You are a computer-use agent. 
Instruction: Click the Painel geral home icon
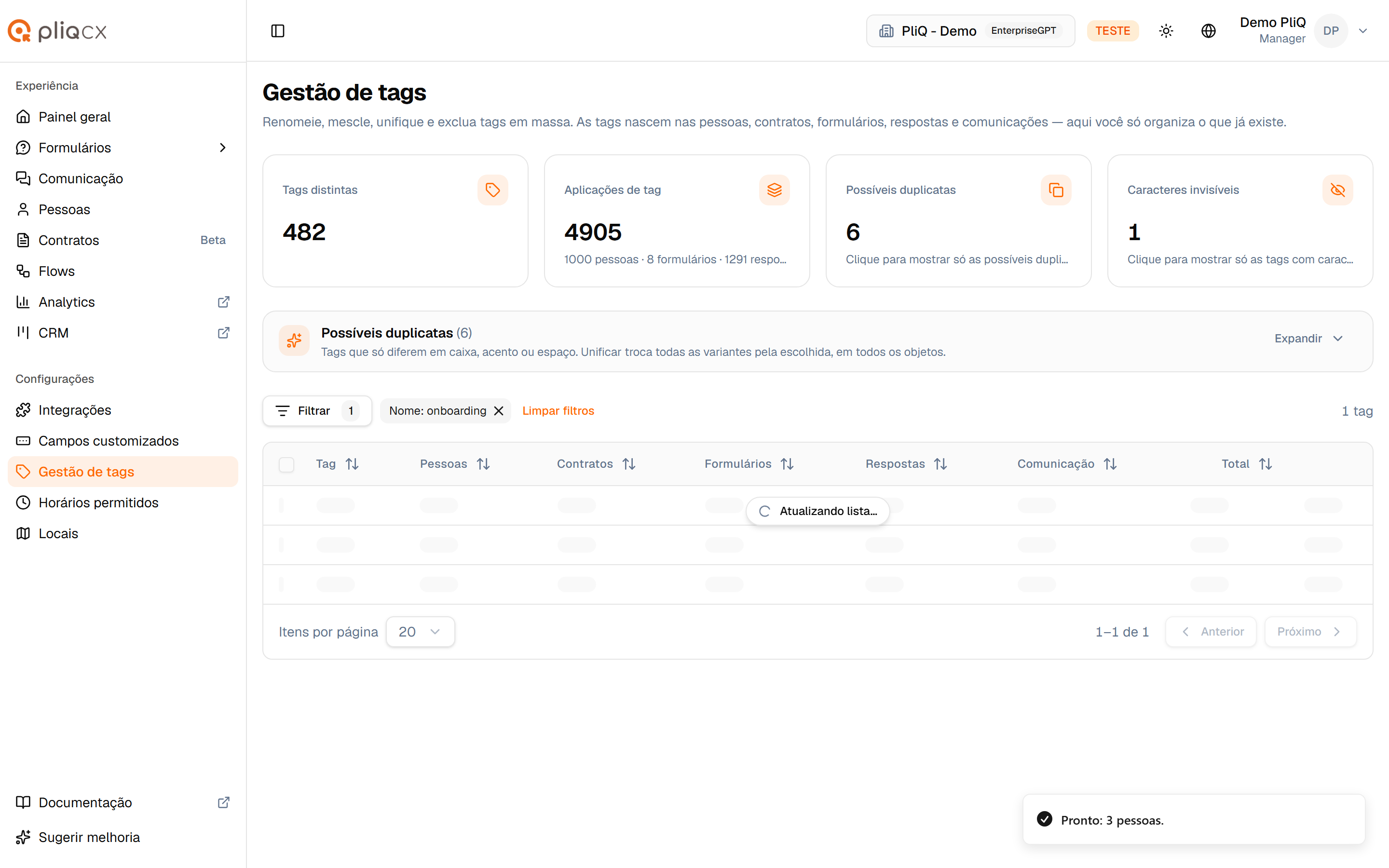(x=23, y=117)
